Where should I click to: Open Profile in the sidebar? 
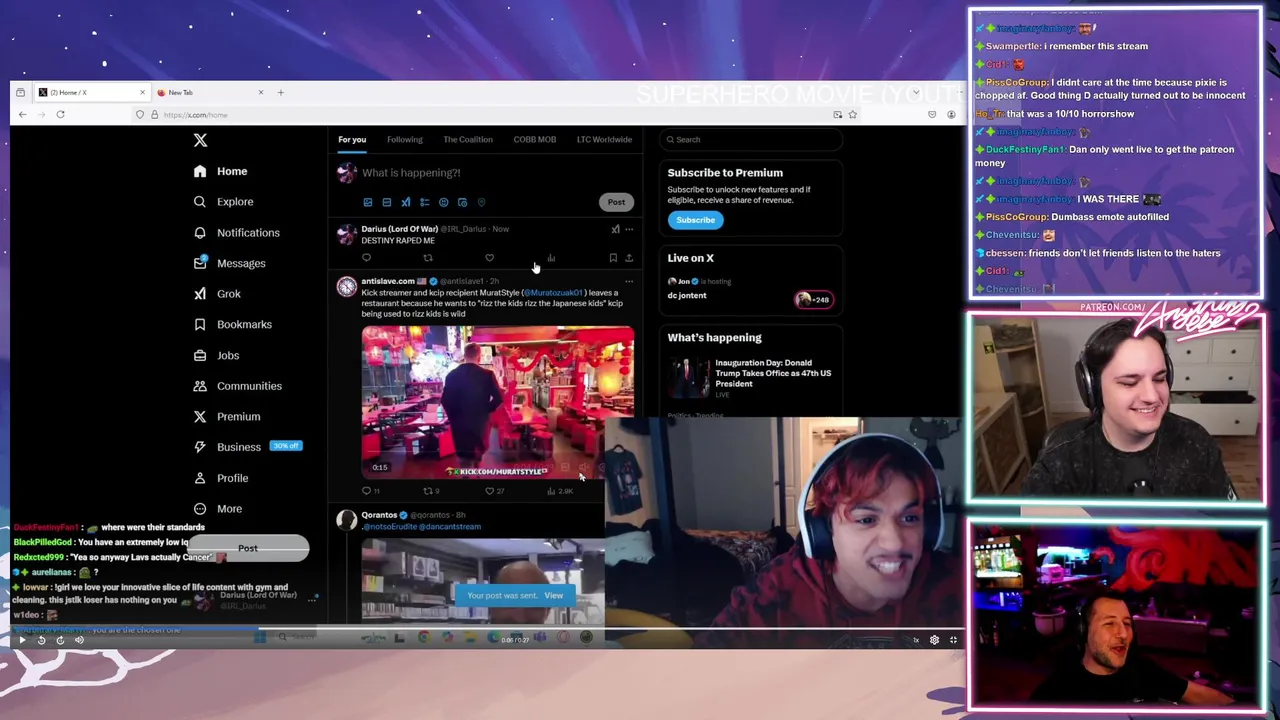pyautogui.click(x=221, y=478)
